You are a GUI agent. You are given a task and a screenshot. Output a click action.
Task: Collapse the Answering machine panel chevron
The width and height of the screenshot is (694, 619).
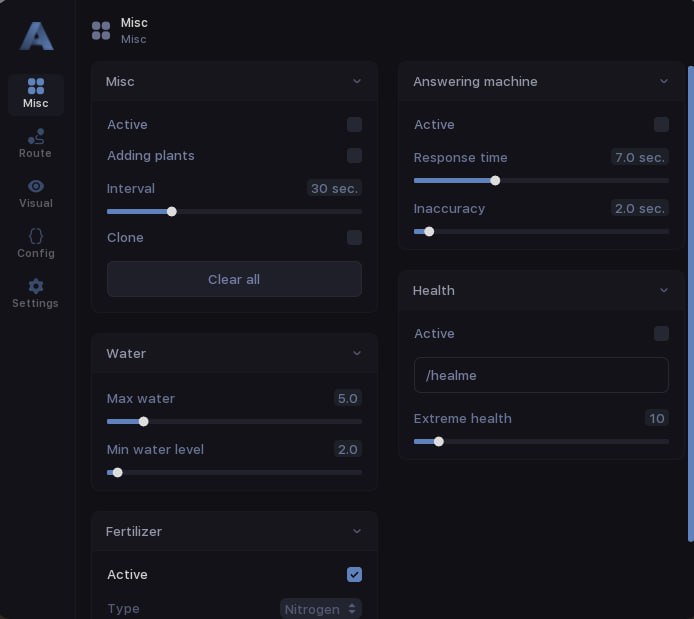tap(664, 82)
